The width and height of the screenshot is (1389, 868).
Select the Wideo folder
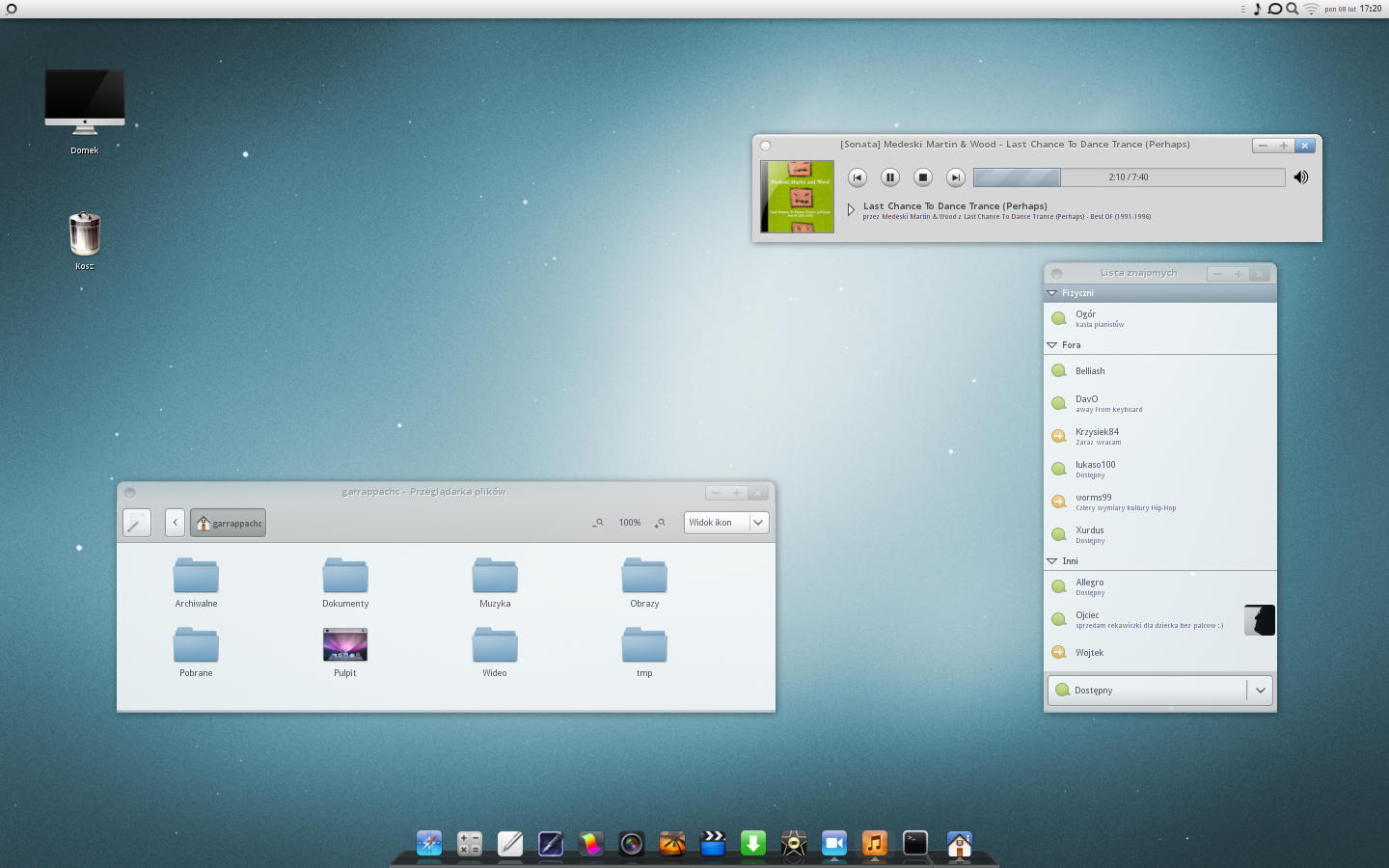pyautogui.click(x=495, y=652)
